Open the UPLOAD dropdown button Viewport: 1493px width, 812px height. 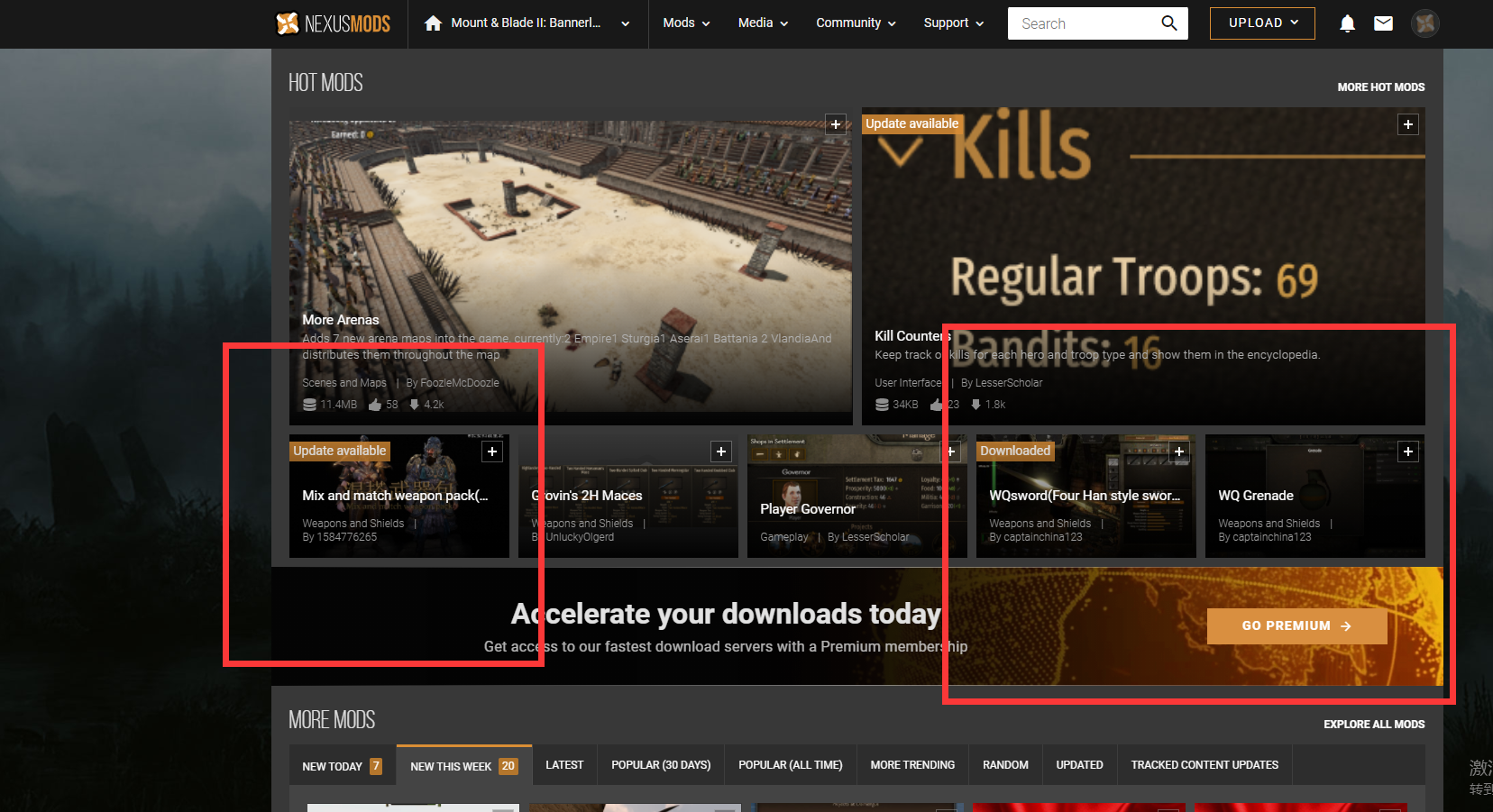click(1262, 23)
